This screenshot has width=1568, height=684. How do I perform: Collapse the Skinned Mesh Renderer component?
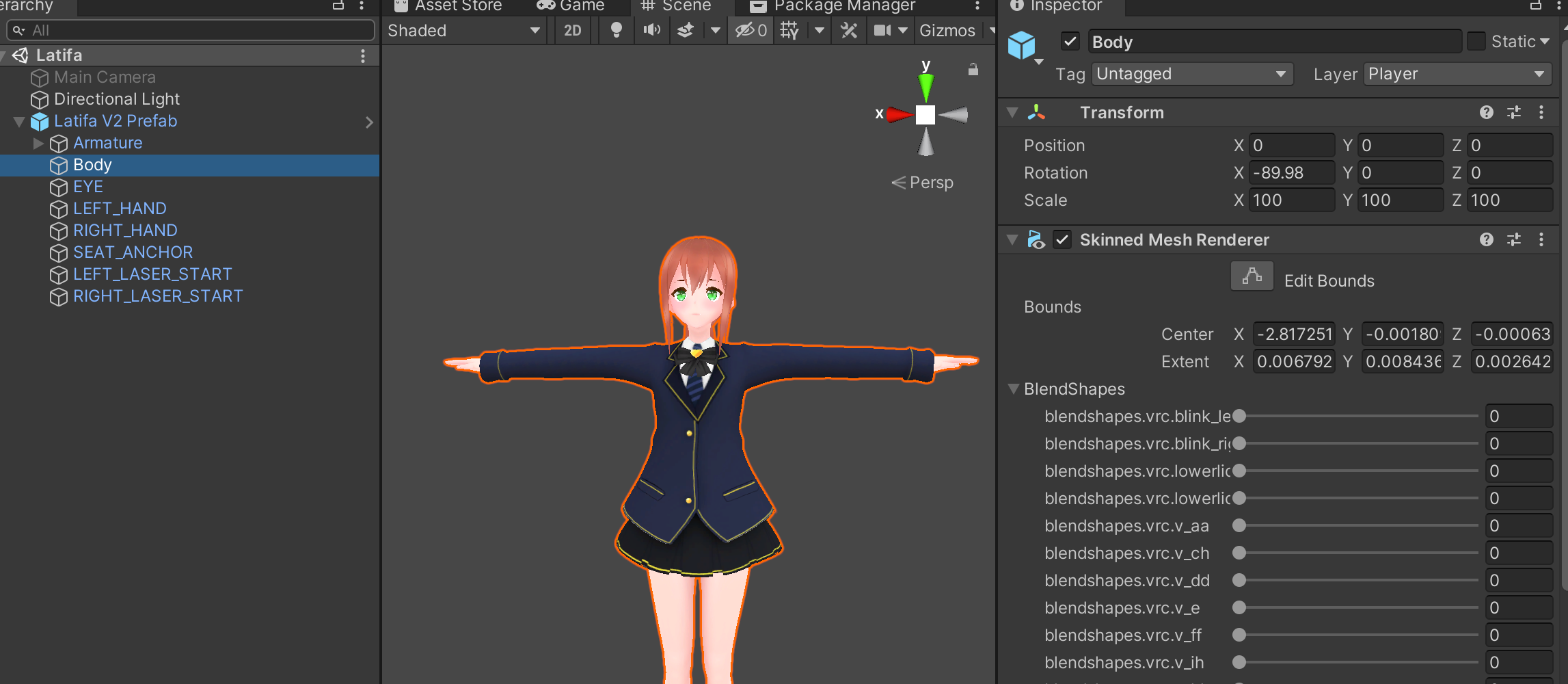click(1012, 239)
